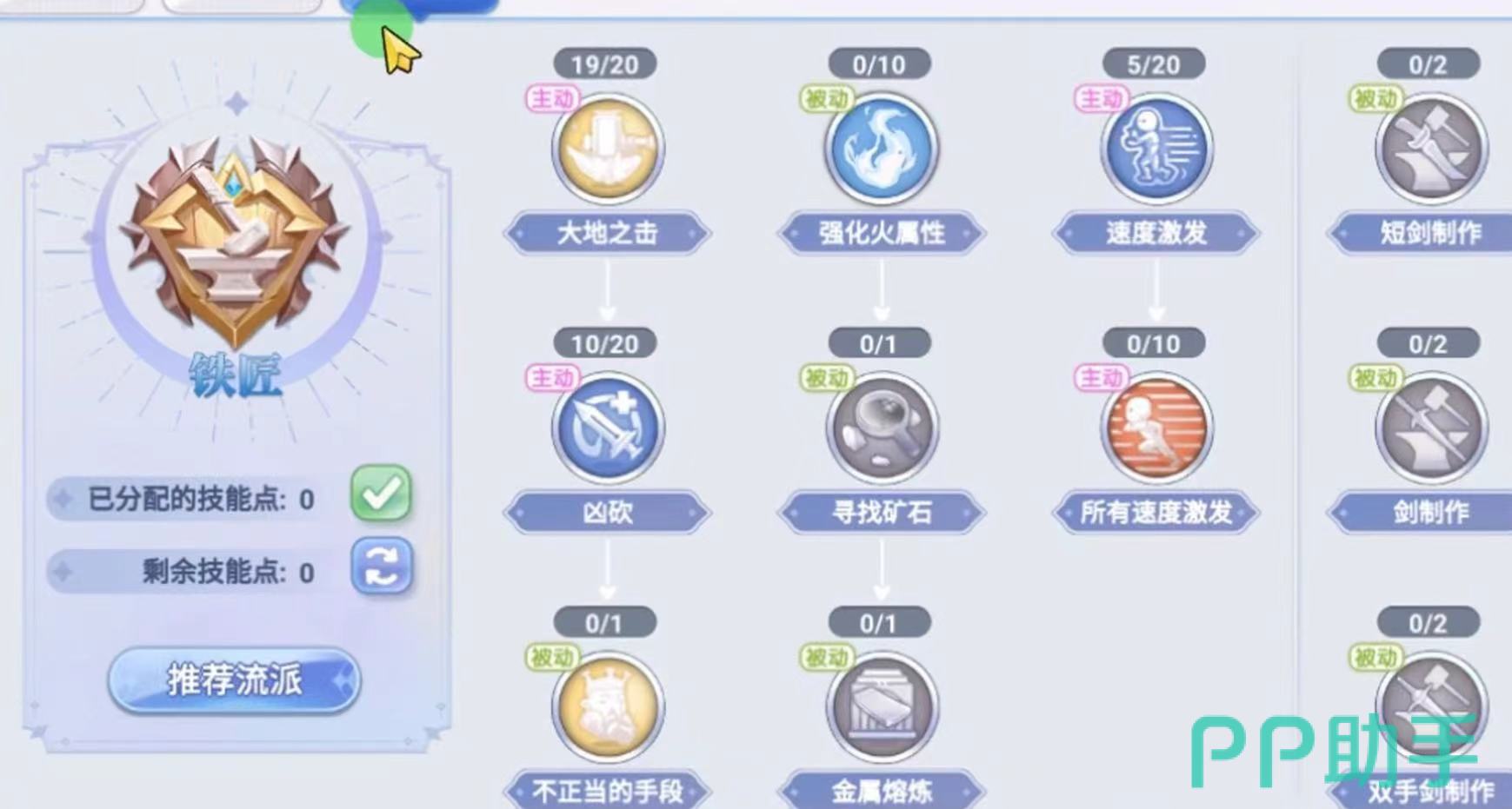Click the 大地之击 skill name label

[608, 233]
